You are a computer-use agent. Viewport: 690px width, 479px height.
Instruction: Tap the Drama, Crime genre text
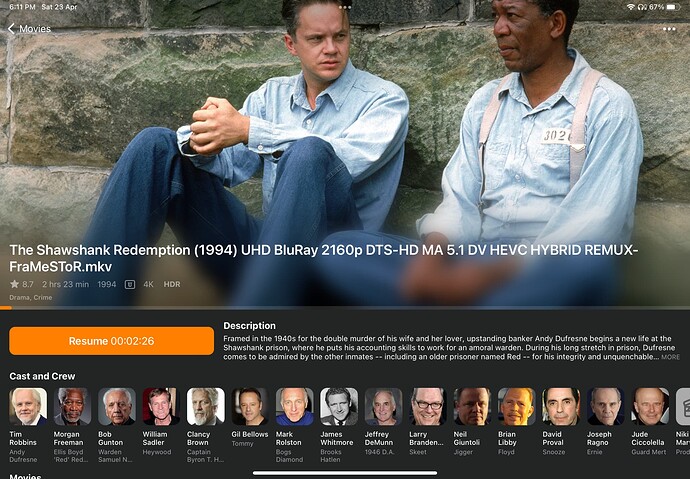[31, 297]
